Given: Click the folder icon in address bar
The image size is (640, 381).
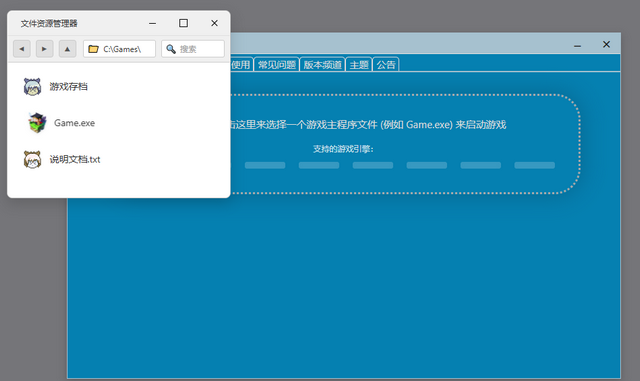Looking at the screenshot, I should coord(93,49).
